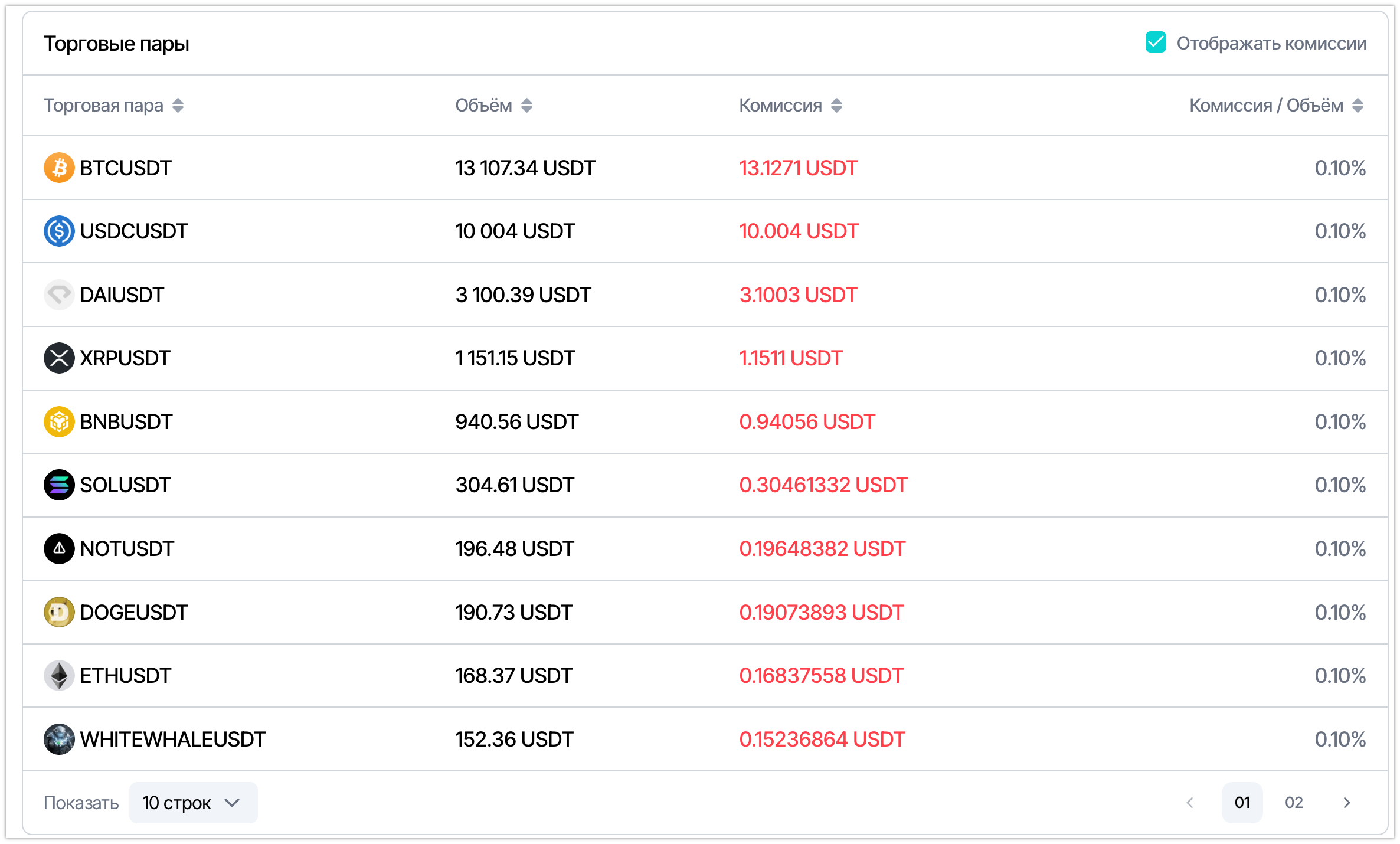Click the Solana icon beside SOLUSDT
Screen dimensions: 1400x844
(59, 485)
